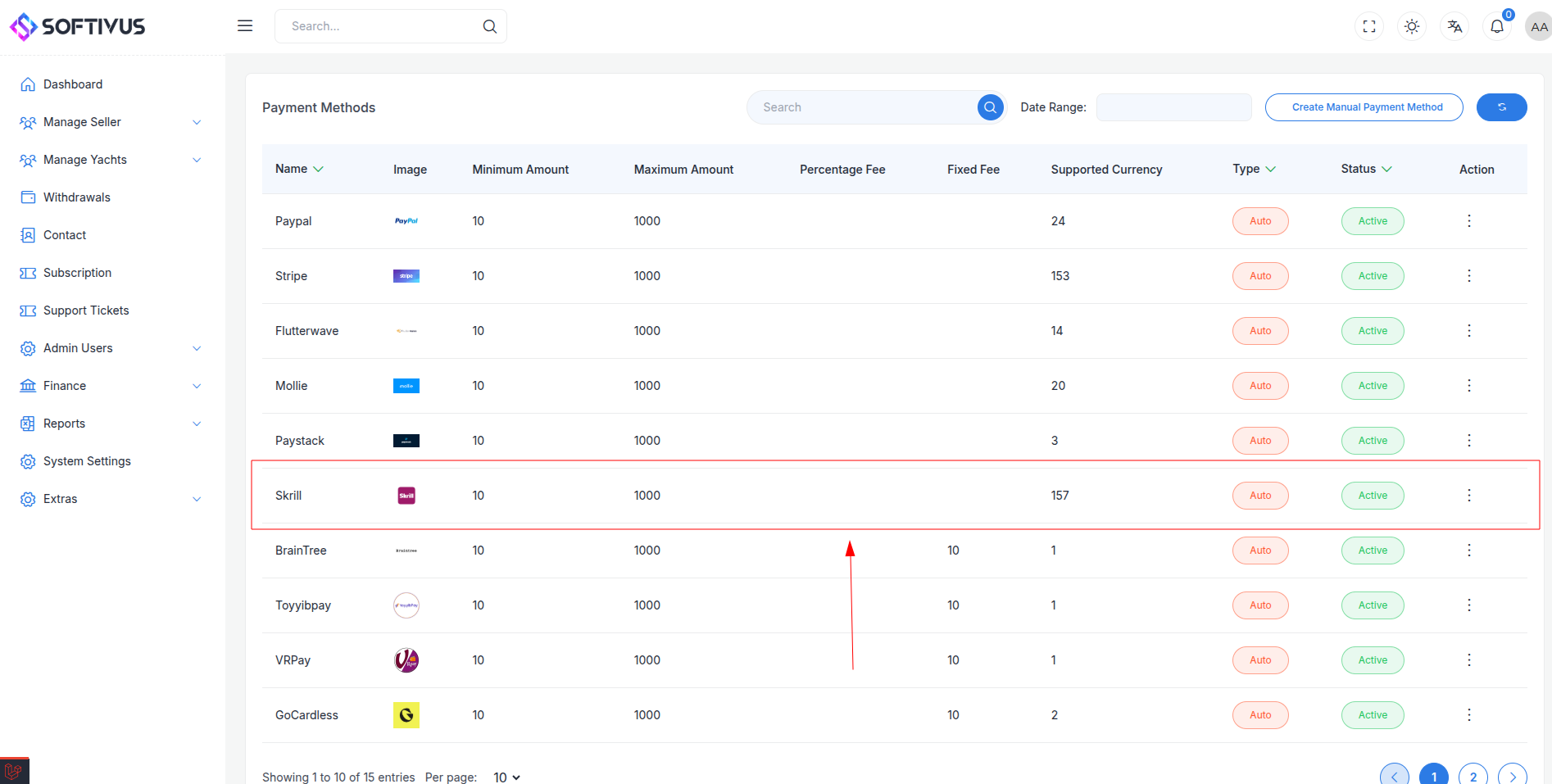The height and width of the screenshot is (784, 1552).
Task: Click the blue search magnifier button
Action: click(x=990, y=107)
